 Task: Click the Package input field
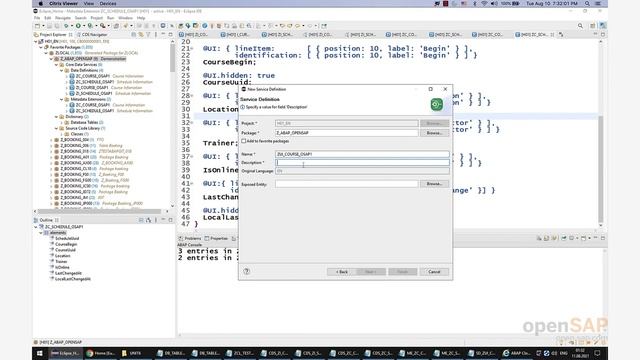[x=347, y=133]
